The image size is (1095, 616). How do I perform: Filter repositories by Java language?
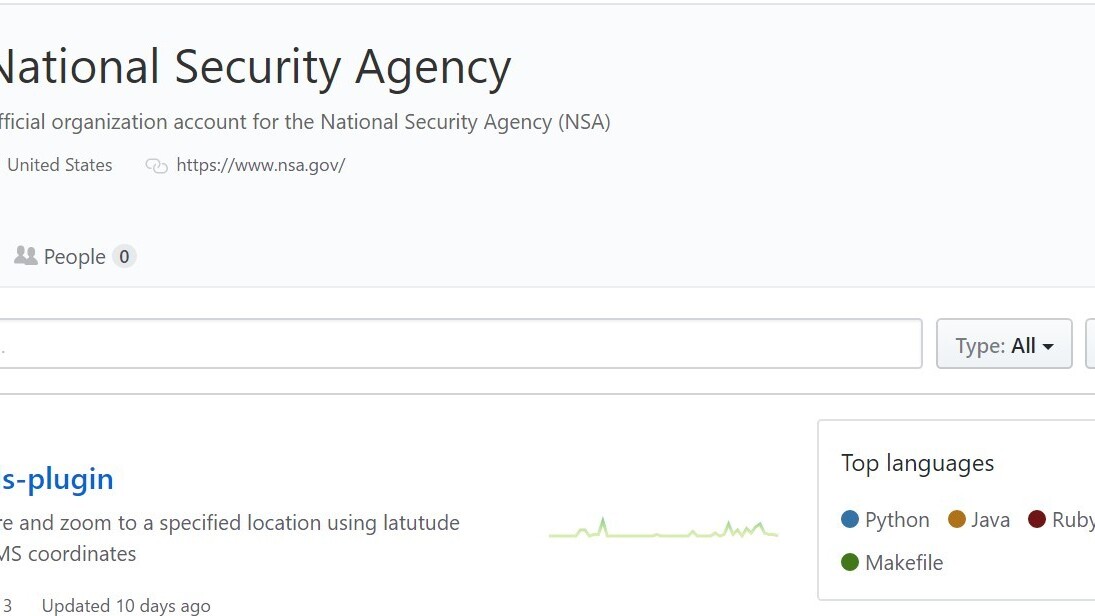(990, 520)
